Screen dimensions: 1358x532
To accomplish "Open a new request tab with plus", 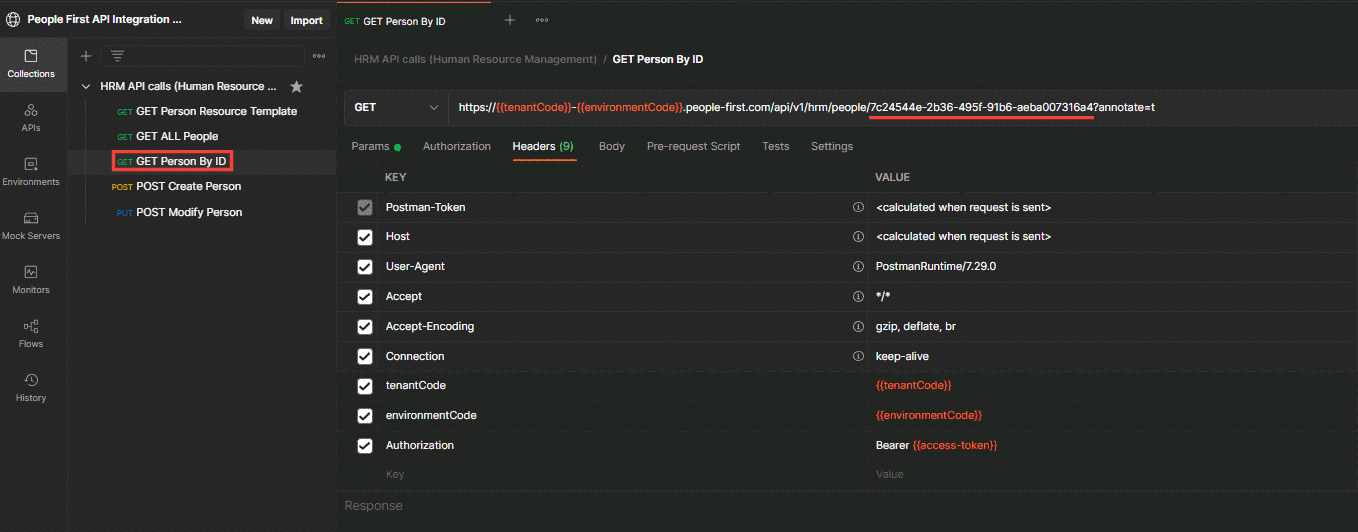I will tap(509, 20).
